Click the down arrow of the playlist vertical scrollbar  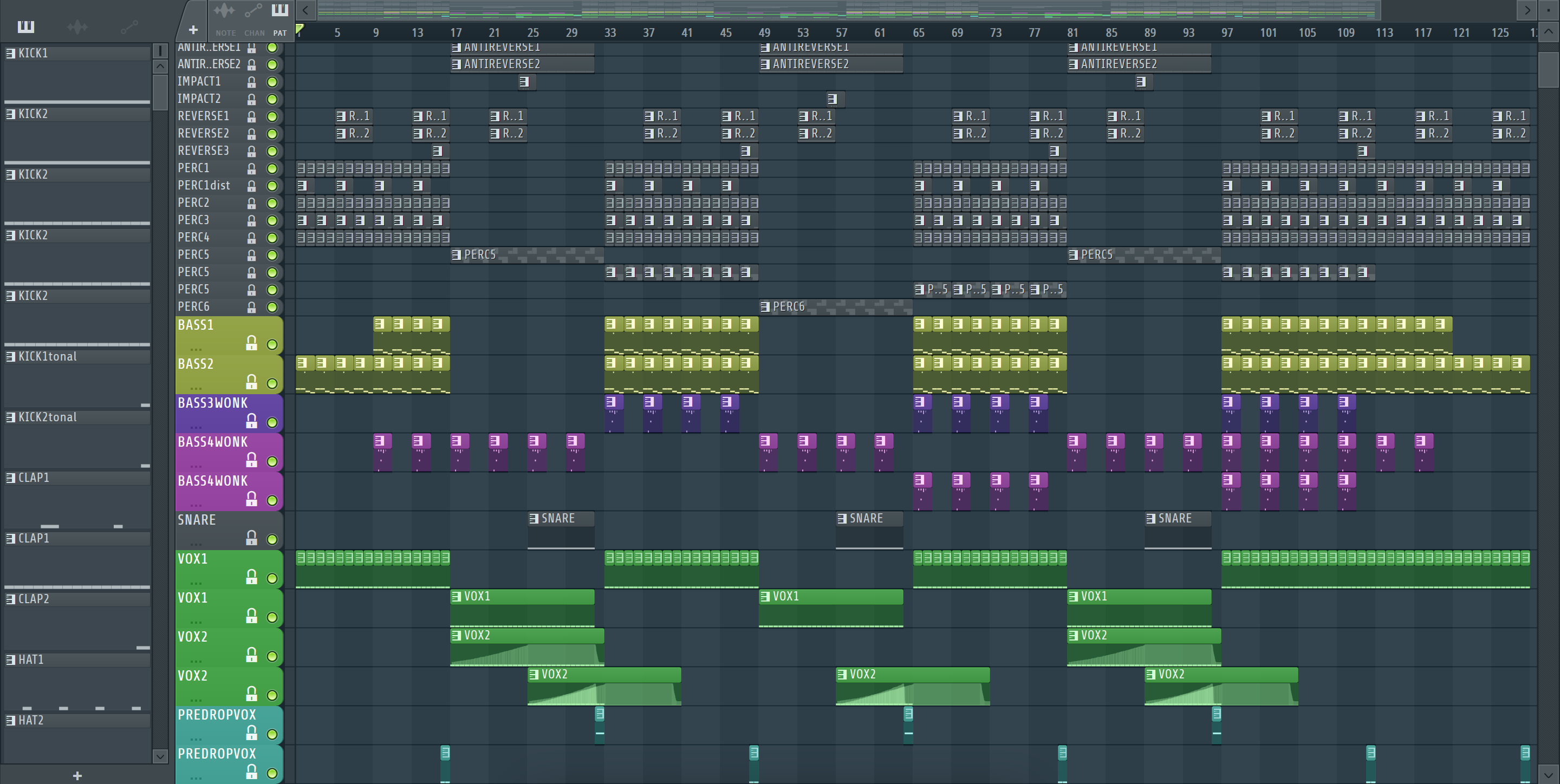pos(1549,774)
